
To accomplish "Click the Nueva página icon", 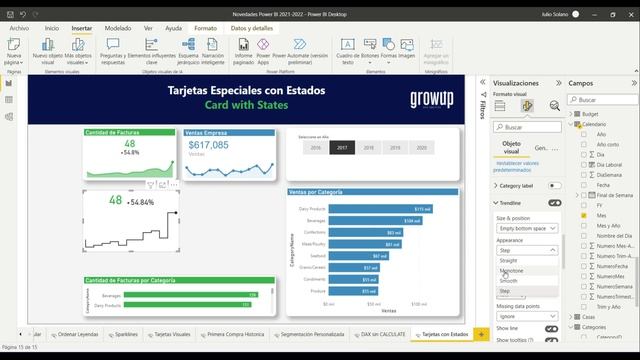I will coord(13,44).
